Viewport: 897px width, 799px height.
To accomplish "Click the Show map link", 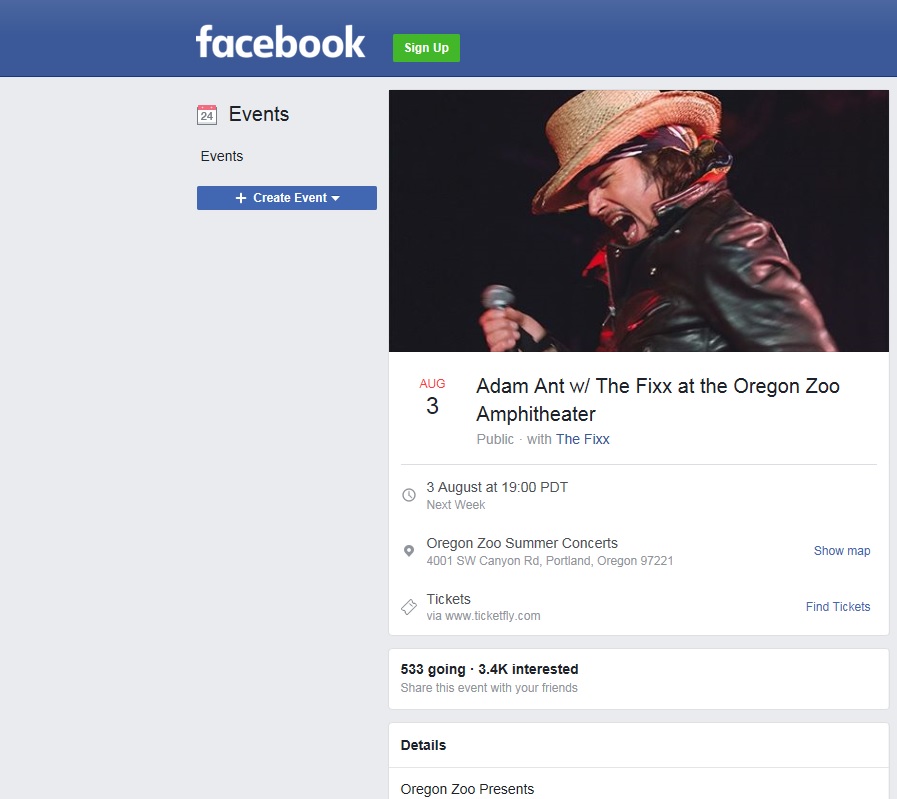I will point(842,551).
